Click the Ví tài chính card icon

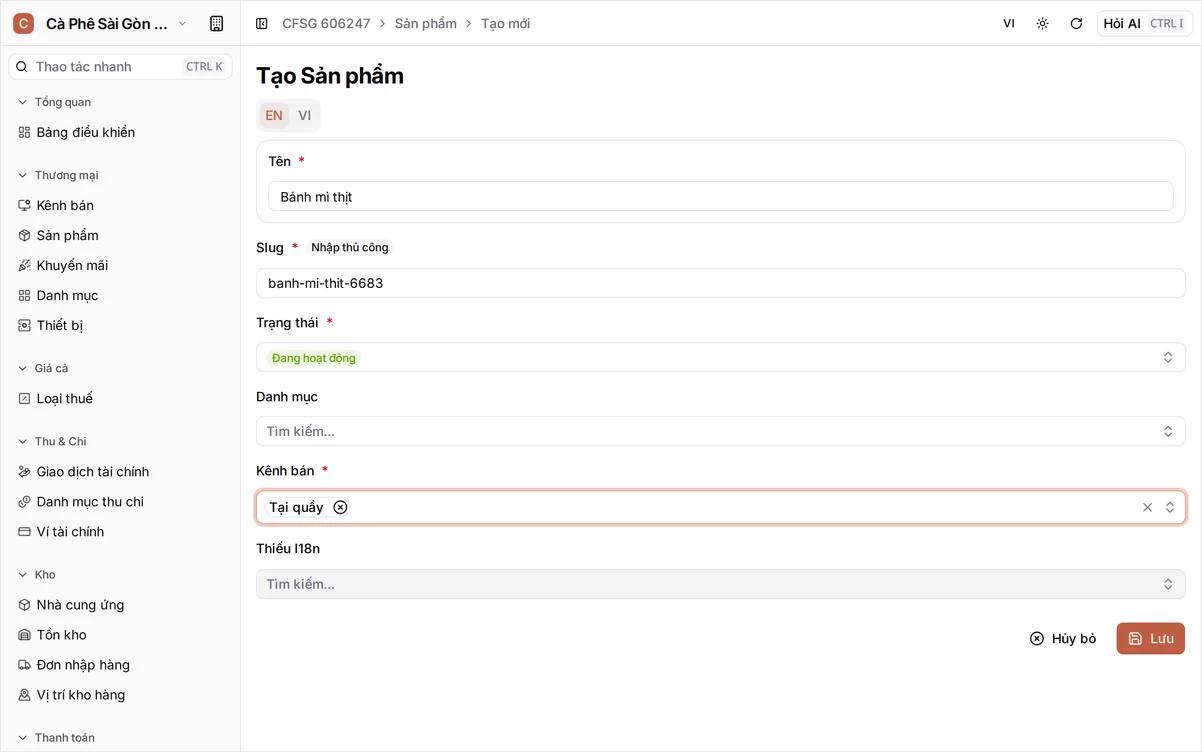click(25, 531)
